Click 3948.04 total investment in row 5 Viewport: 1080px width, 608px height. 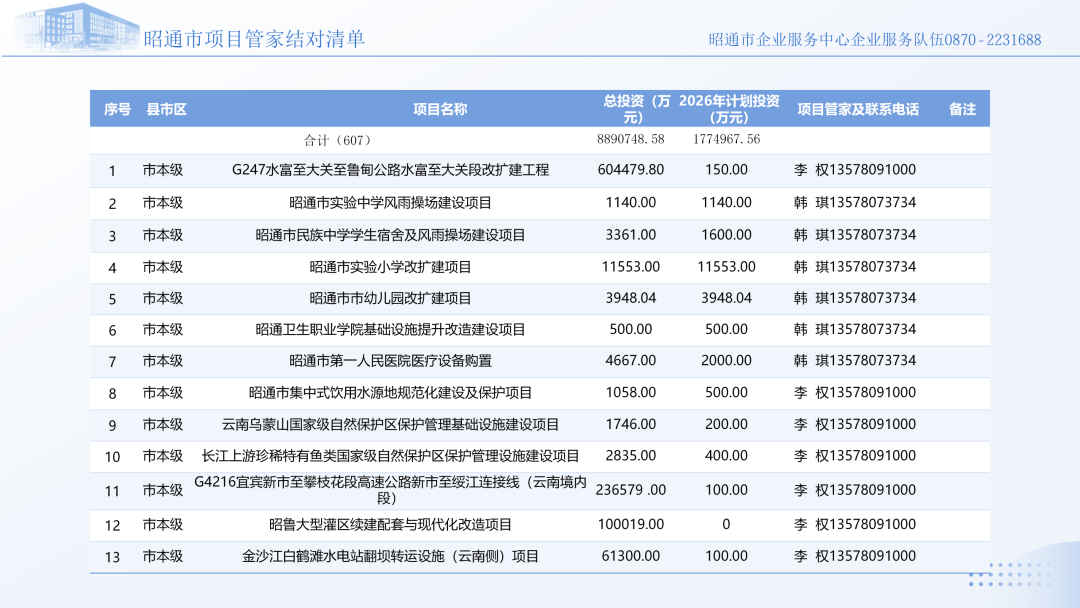[x=631, y=298]
